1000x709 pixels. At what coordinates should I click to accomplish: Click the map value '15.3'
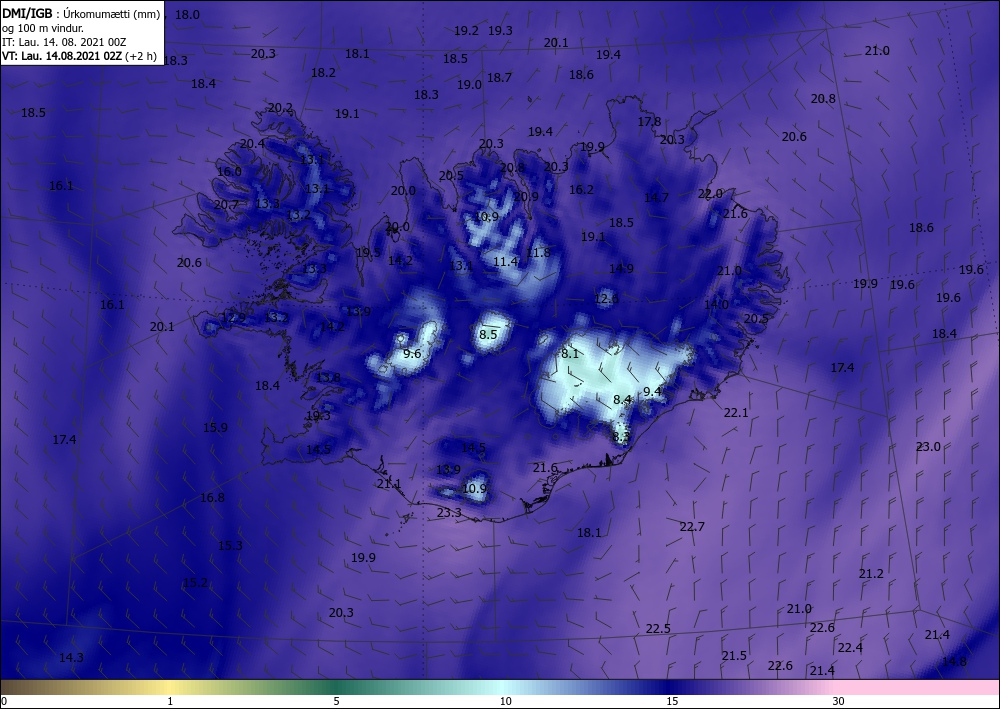230,546
